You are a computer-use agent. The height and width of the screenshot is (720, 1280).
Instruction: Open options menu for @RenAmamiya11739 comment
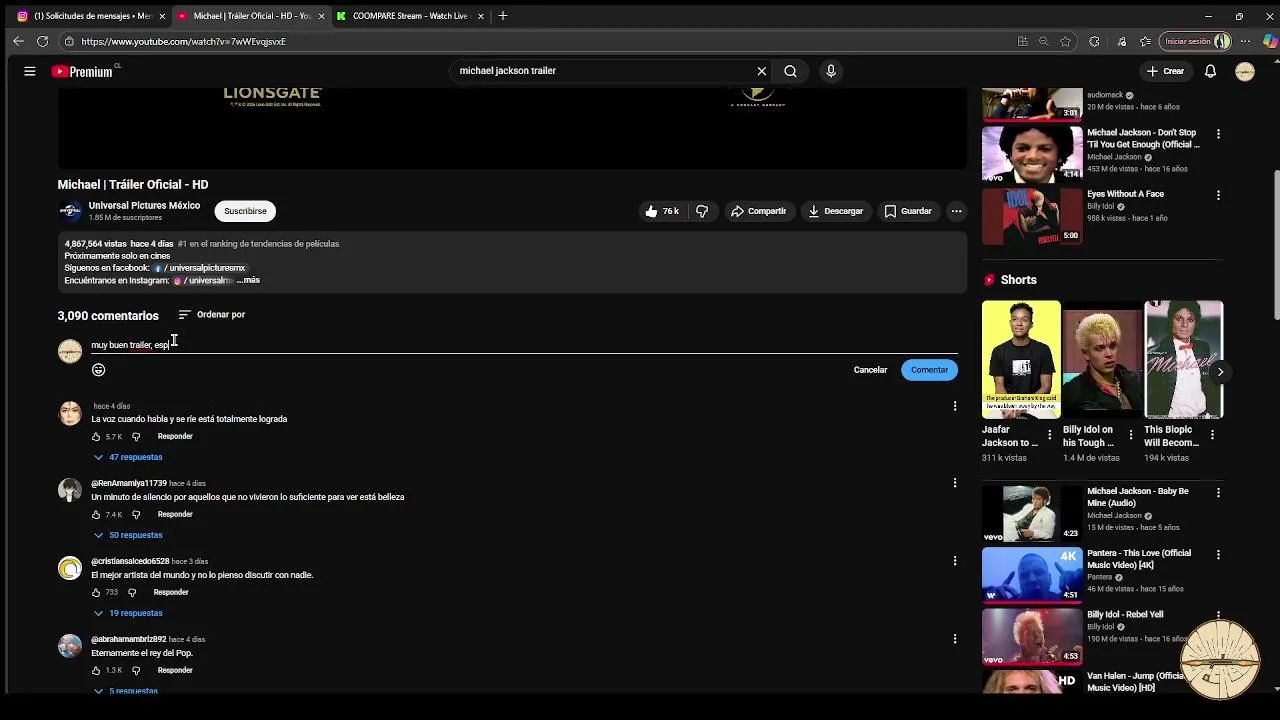tap(955, 483)
